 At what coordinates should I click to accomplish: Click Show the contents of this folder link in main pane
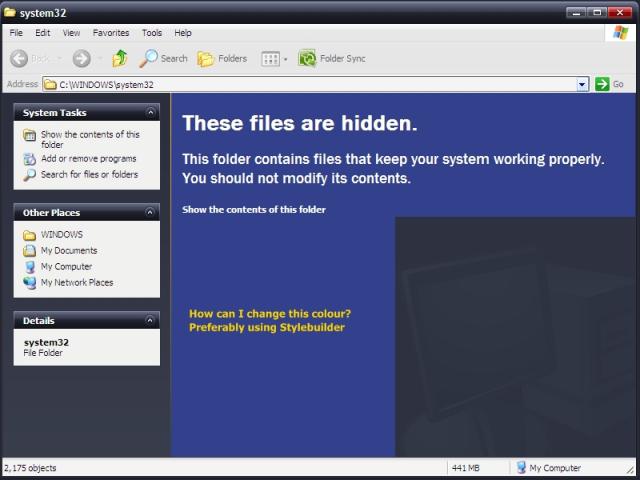point(254,210)
